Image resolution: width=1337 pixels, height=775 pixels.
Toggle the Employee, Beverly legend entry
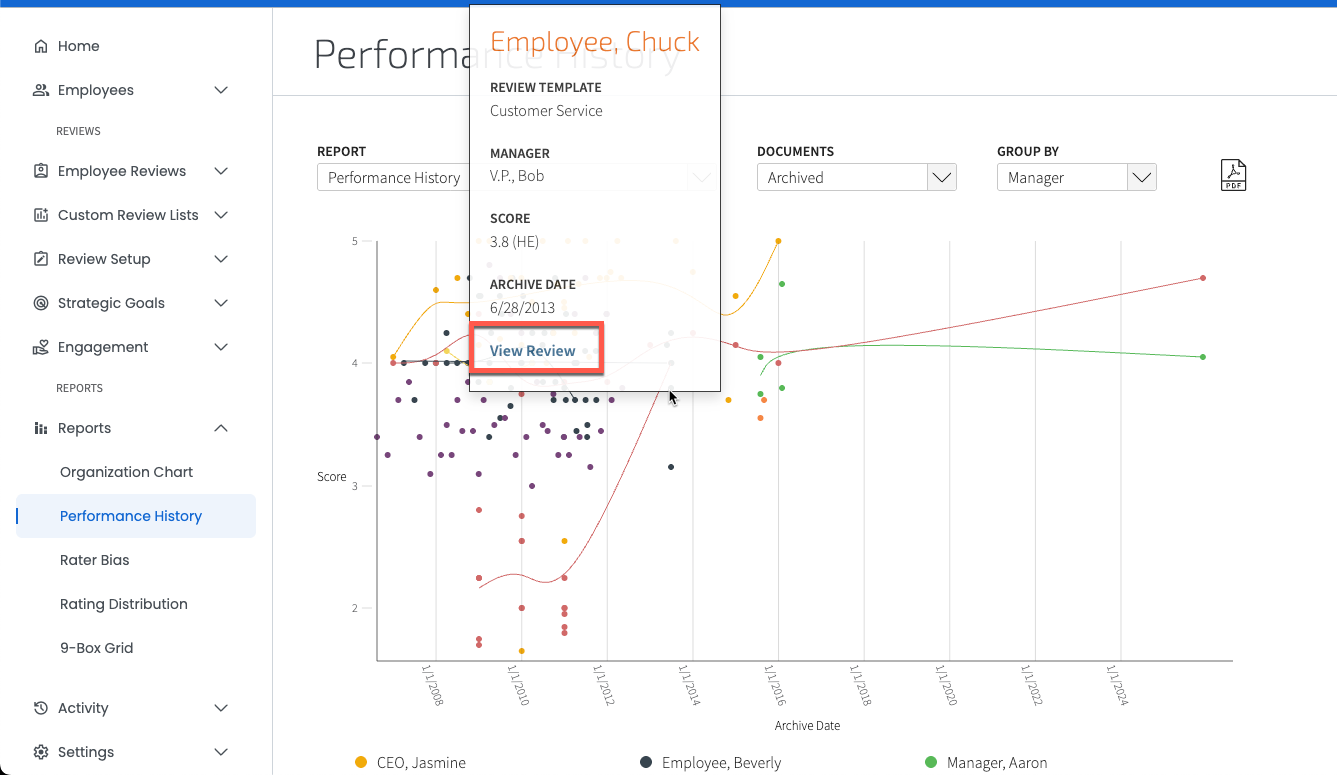click(711, 763)
